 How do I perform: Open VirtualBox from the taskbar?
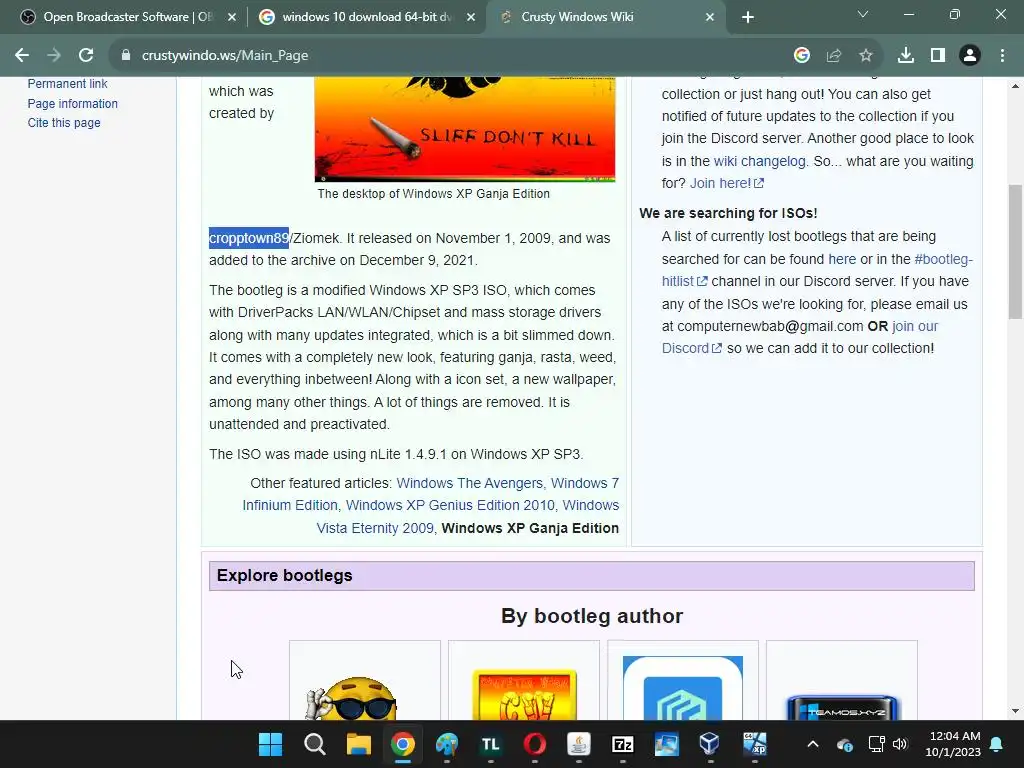point(710,744)
